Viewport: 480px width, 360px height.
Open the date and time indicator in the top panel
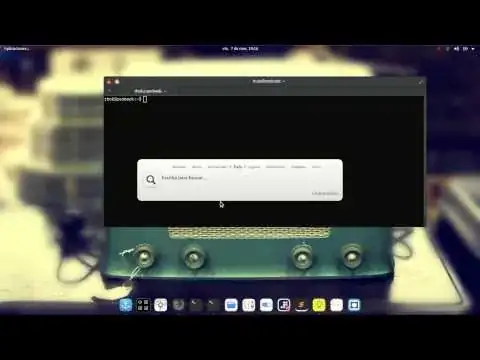point(240,49)
